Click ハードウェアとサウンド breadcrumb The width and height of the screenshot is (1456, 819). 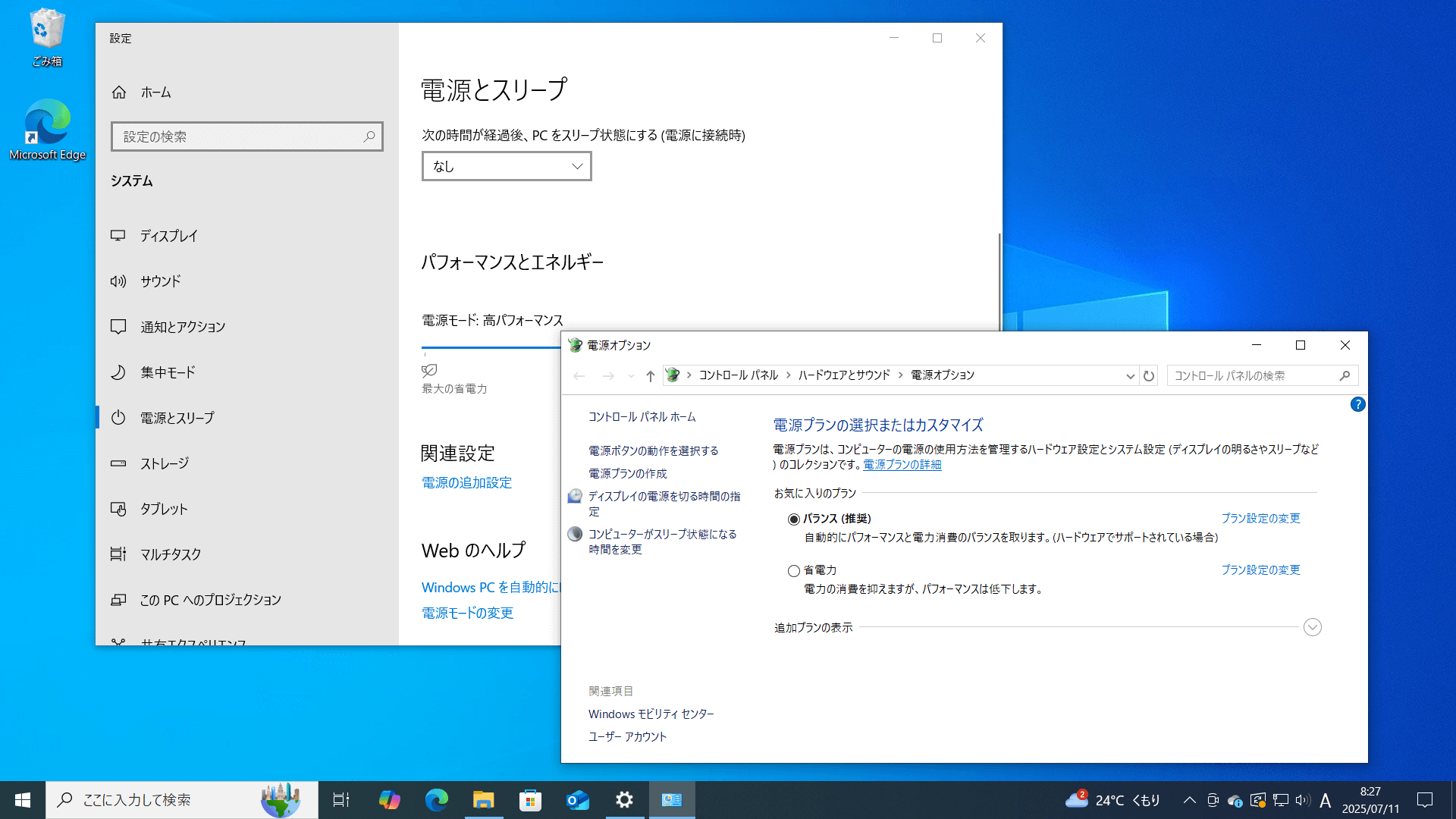844,375
